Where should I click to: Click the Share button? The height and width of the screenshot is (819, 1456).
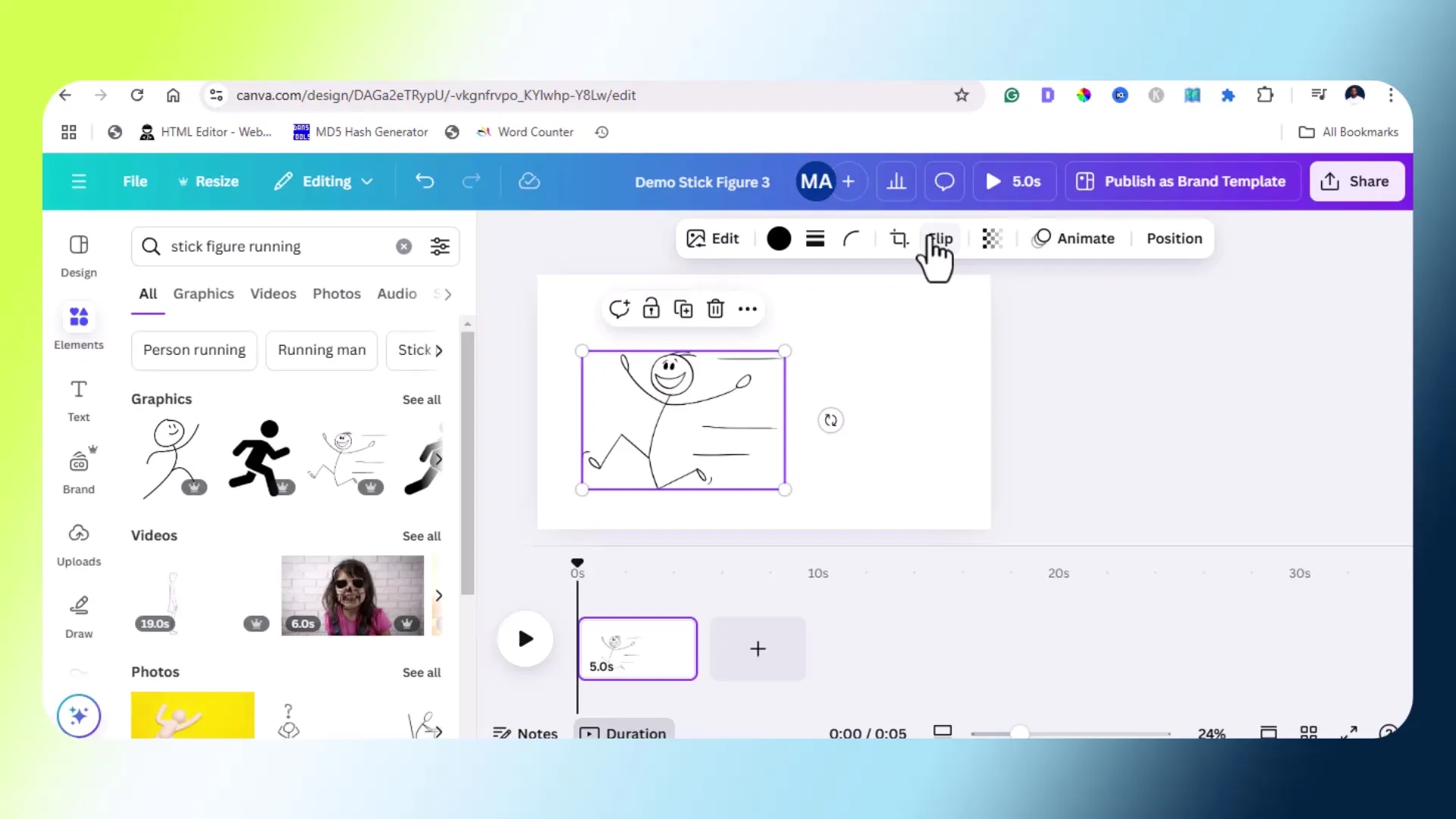(x=1357, y=181)
